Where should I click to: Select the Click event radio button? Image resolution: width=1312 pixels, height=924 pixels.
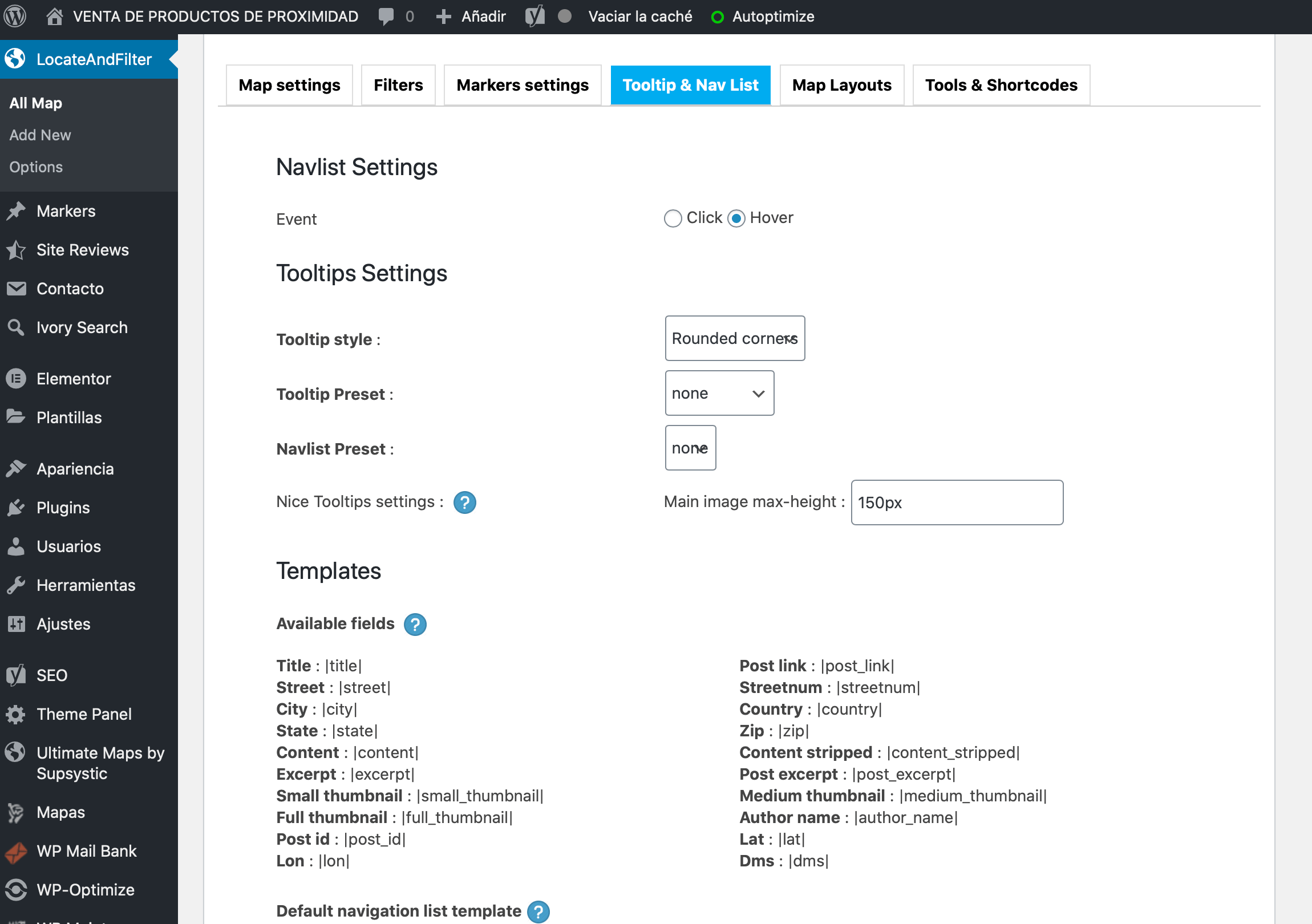coord(673,218)
